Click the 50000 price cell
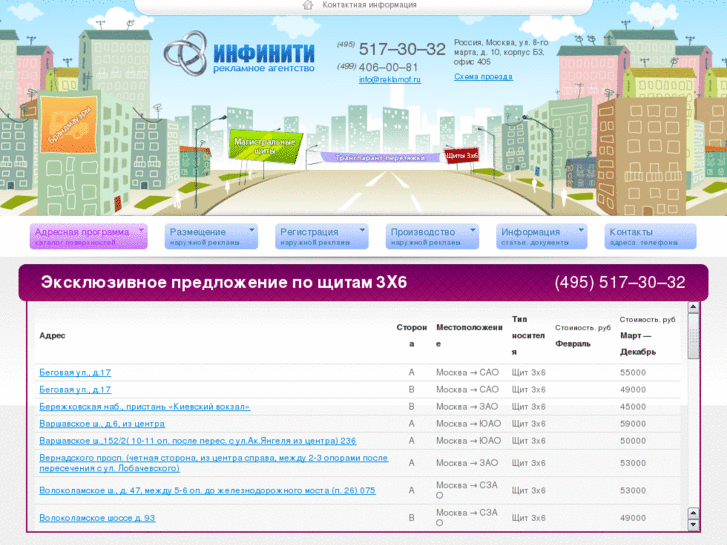This screenshot has height=545, width=727. pos(633,441)
